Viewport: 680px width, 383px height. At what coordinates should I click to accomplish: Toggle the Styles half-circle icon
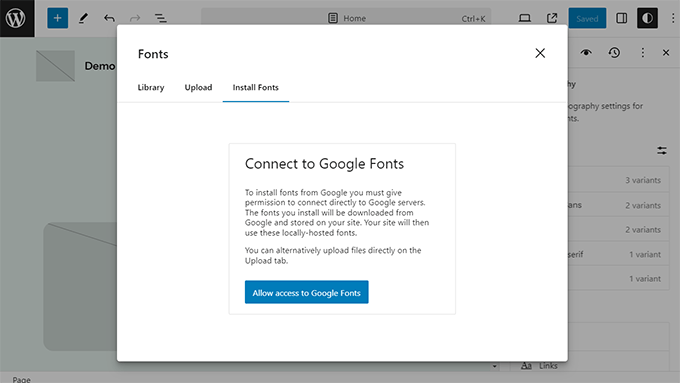click(x=647, y=18)
